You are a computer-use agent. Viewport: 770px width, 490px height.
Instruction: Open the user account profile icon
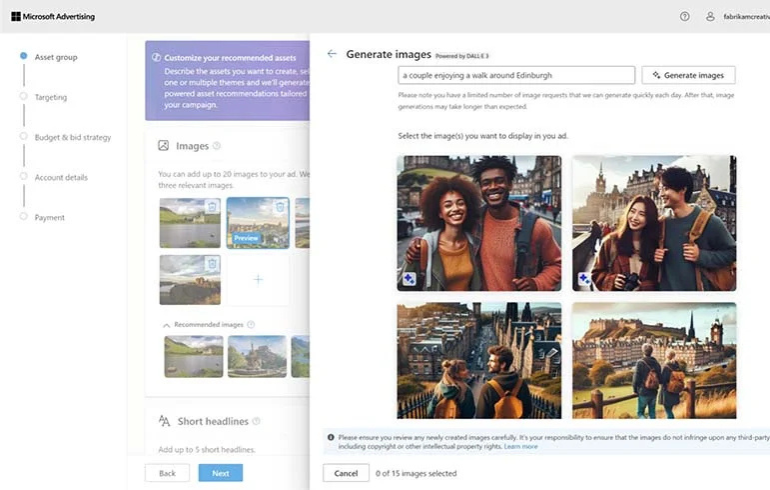click(710, 17)
